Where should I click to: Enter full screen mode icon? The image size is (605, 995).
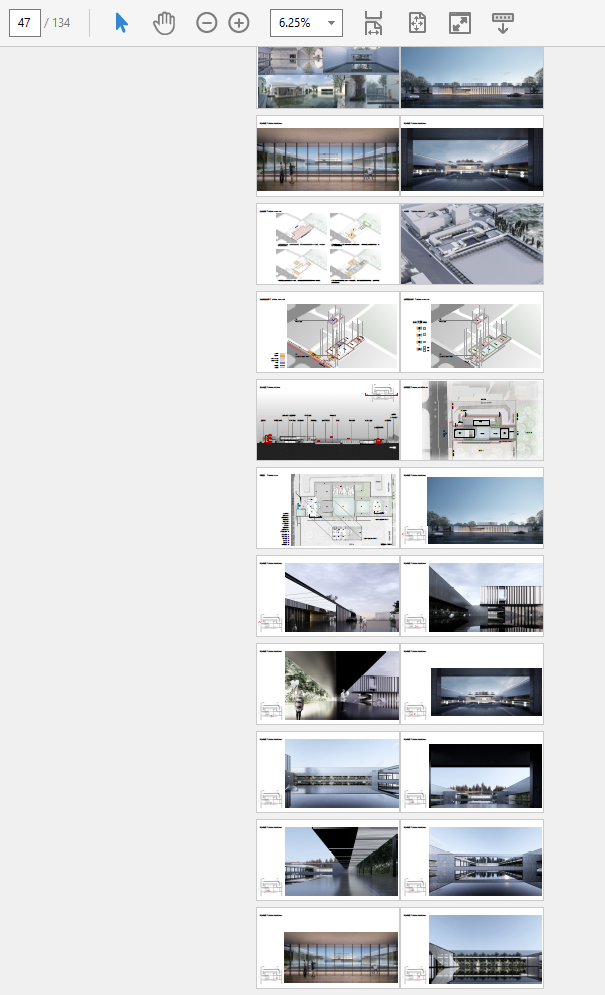pyautogui.click(x=460, y=23)
